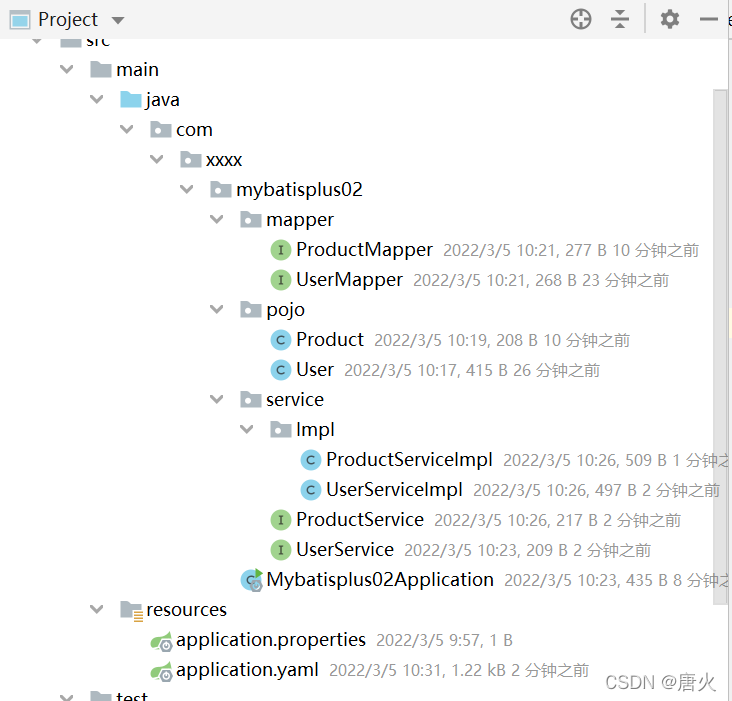The height and width of the screenshot is (701, 732).
Task: Select the mybatisplus02 package label
Action: [x=299, y=190]
